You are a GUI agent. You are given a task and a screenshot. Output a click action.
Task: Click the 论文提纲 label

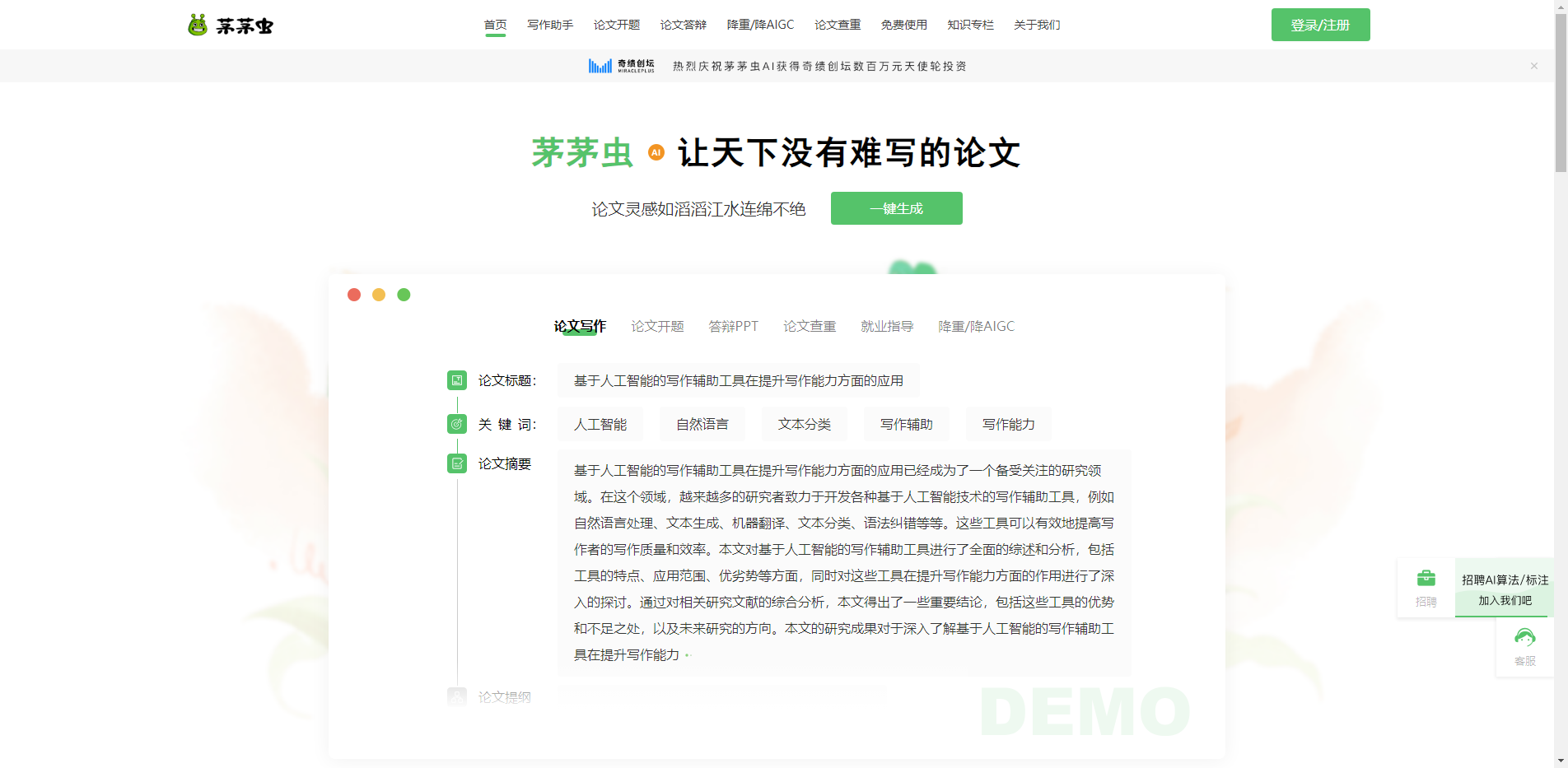[x=505, y=697]
